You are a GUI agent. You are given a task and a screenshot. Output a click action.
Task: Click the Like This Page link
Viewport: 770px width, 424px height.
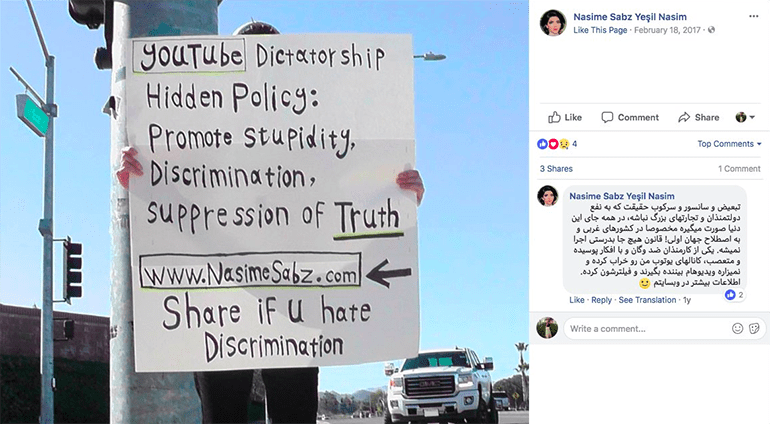pos(600,30)
